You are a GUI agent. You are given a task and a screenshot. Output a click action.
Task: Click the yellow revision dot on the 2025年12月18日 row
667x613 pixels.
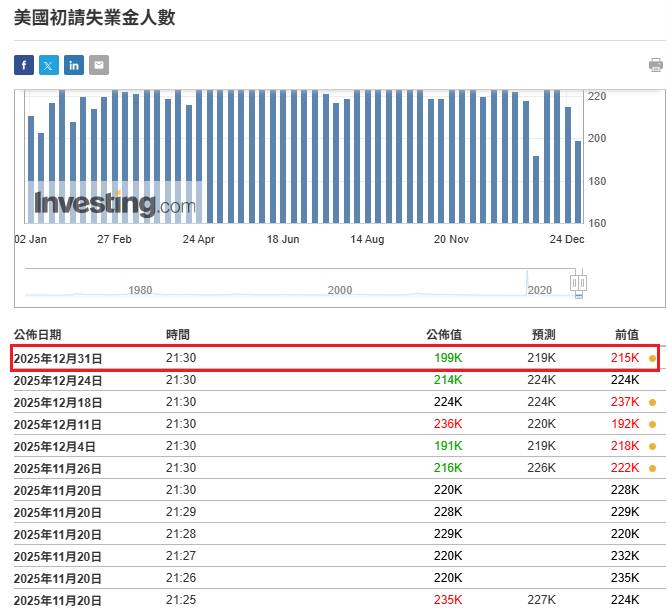tap(652, 402)
